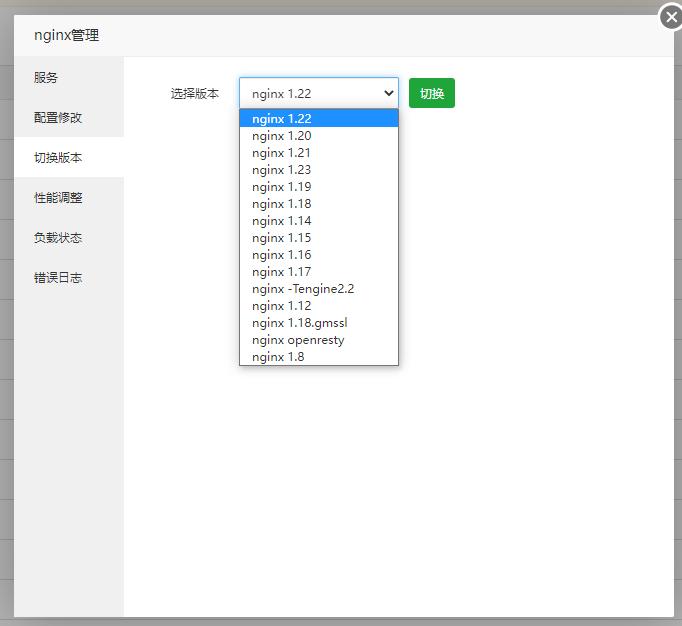682x626 pixels.
Task: Pick nginx 1.21 from dropdown
Action: [282, 153]
